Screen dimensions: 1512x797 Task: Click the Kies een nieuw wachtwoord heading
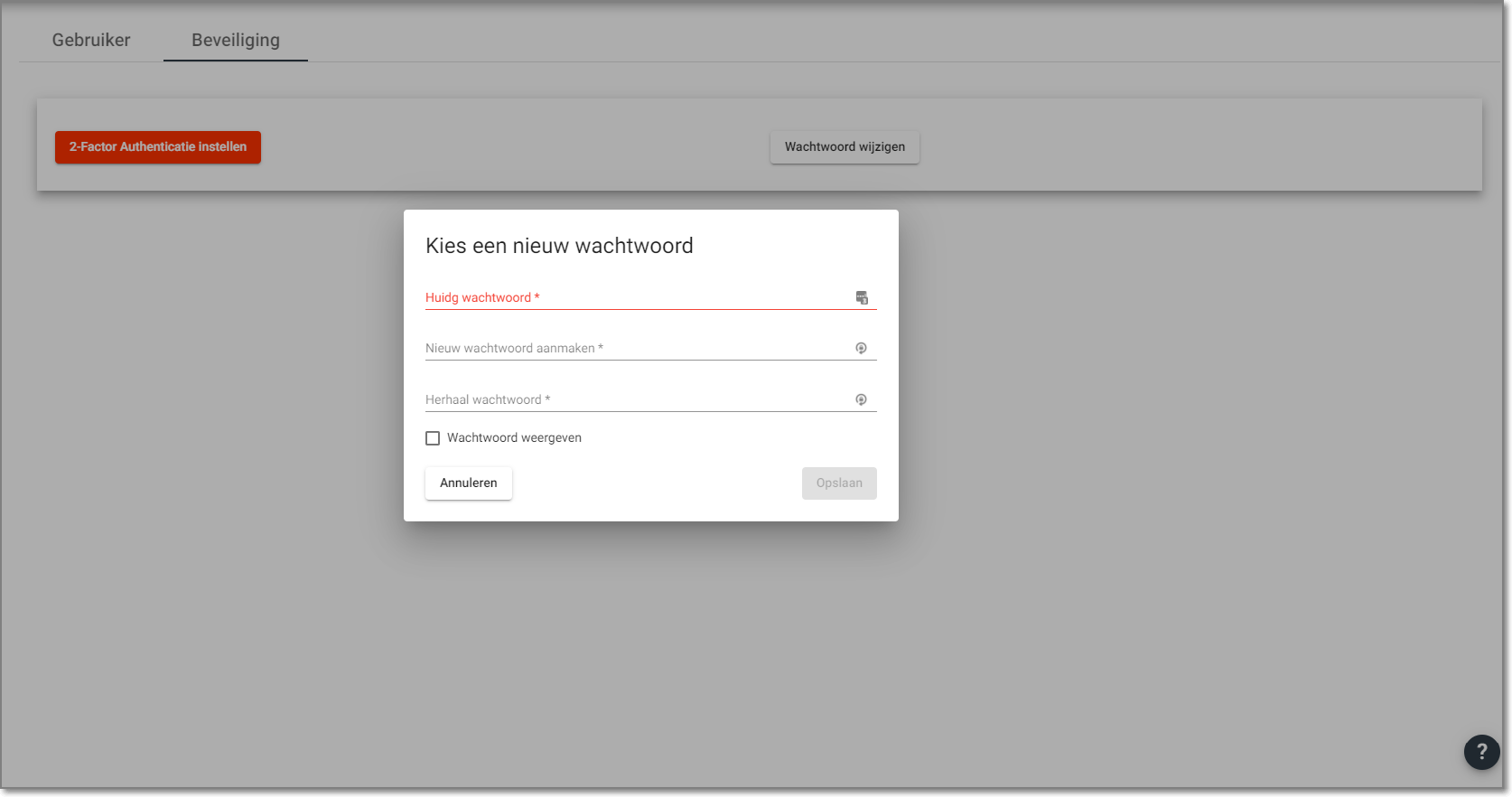pos(559,246)
